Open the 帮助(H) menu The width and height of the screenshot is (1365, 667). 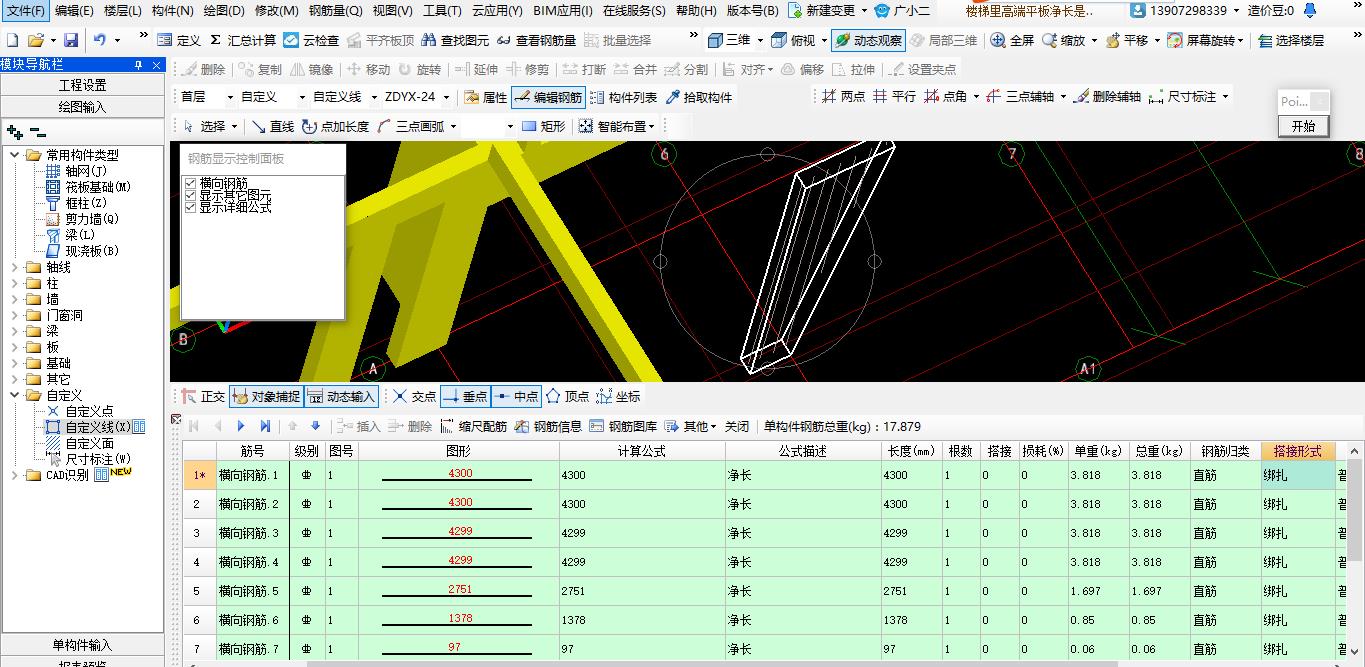(x=696, y=11)
